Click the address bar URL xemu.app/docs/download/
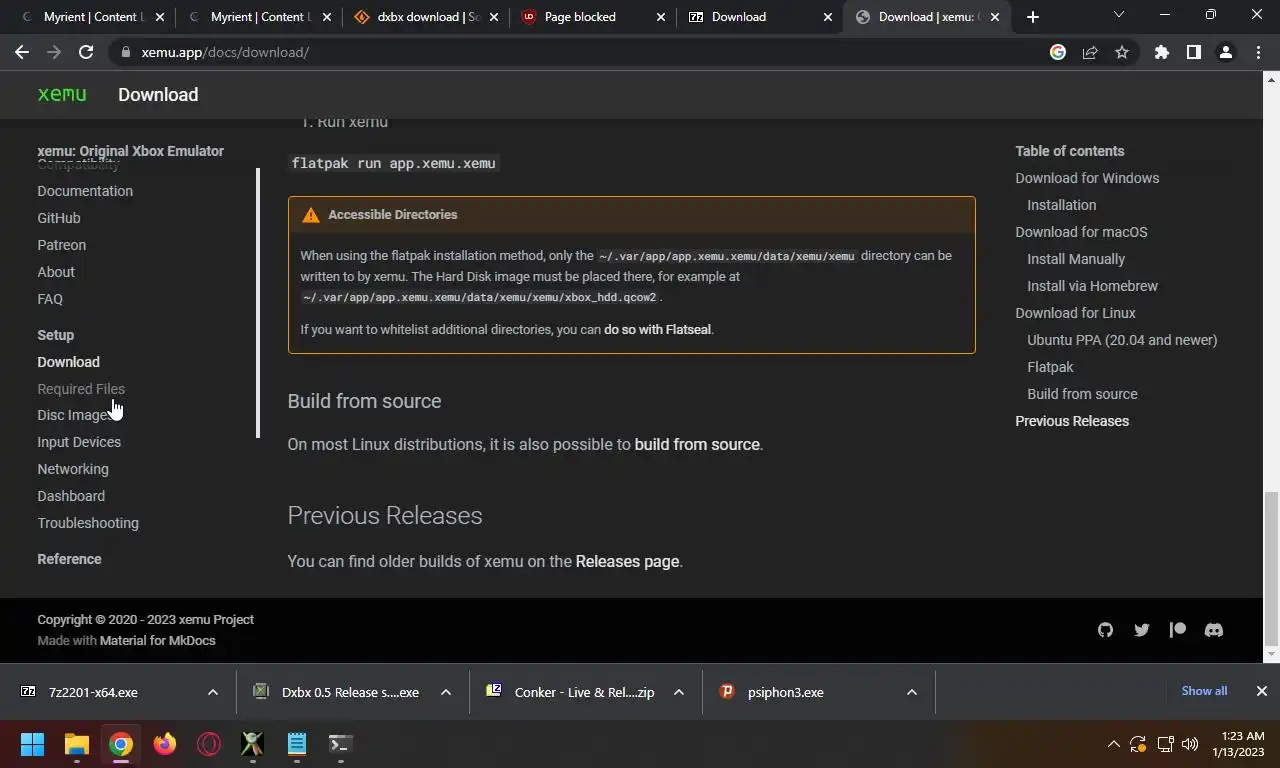This screenshot has height=768, width=1280. [225, 52]
